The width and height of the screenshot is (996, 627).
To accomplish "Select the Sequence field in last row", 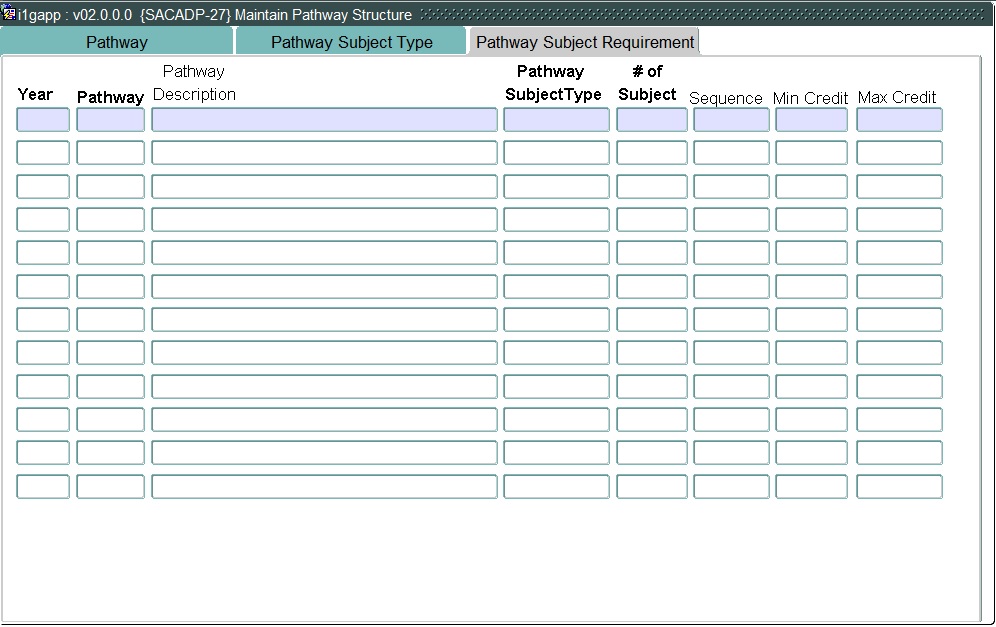I will click(x=731, y=487).
